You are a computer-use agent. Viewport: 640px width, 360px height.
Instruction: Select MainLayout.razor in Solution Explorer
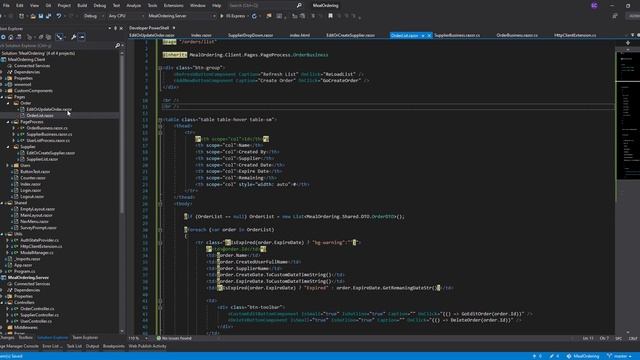(x=36, y=216)
